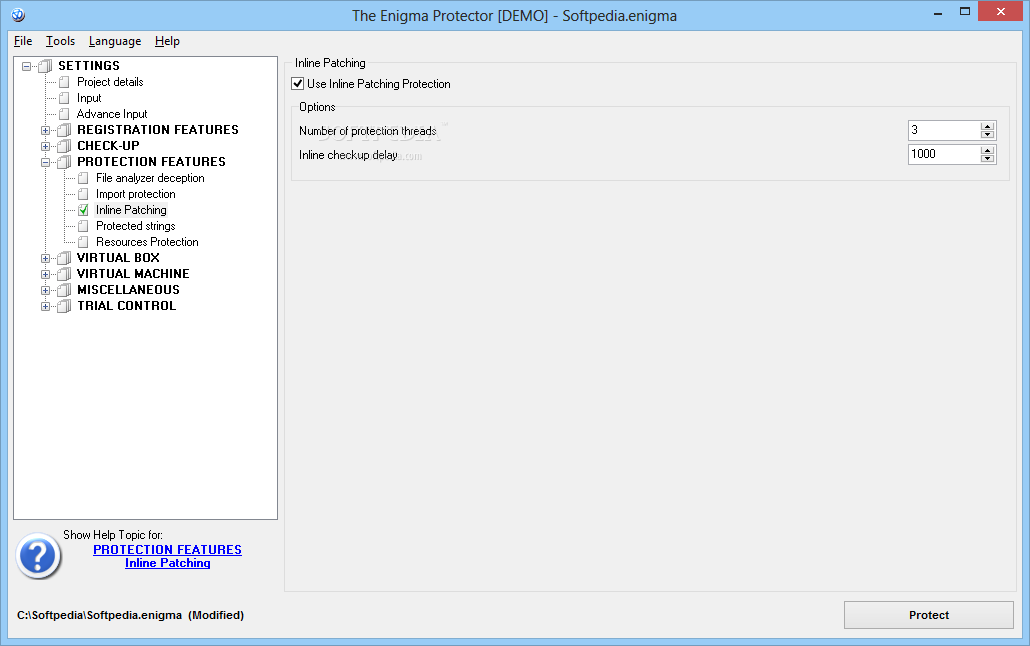
Task: Click the PROTECTION FEATURES folder icon
Action: pos(64,162)
